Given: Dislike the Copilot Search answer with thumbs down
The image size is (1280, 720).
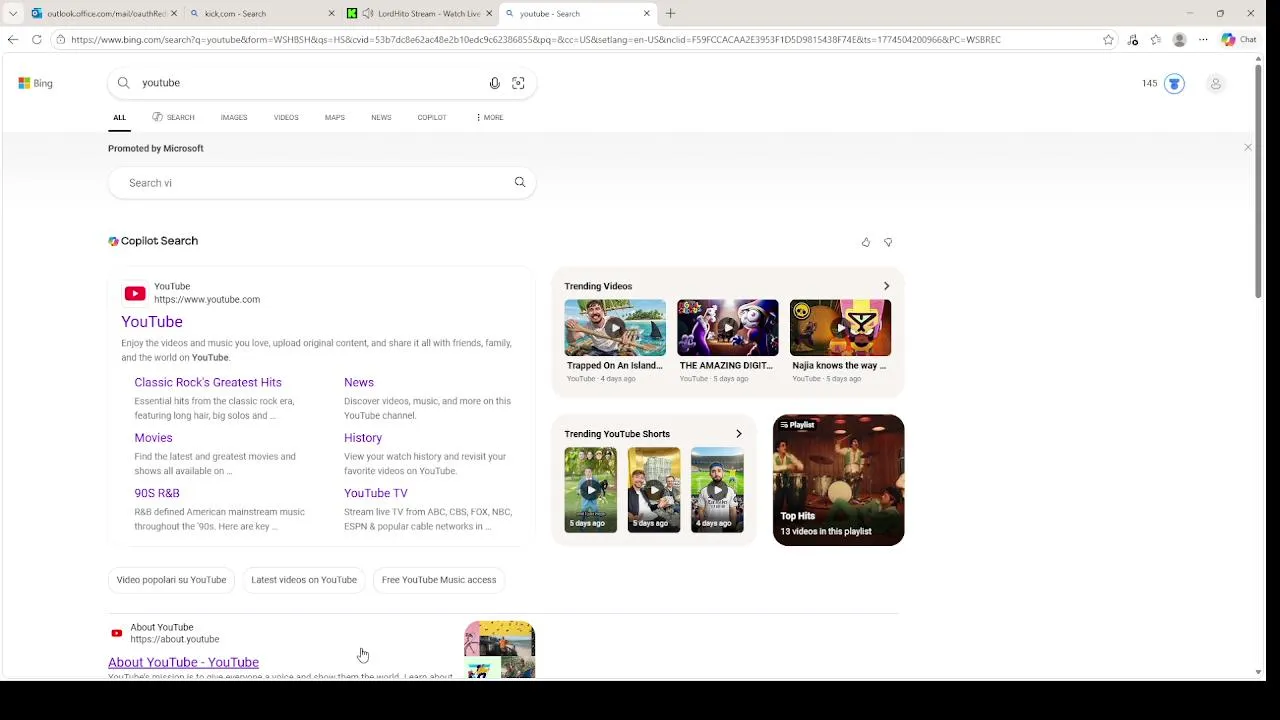Looking at the screenshot, I should [x=888, y=242].
